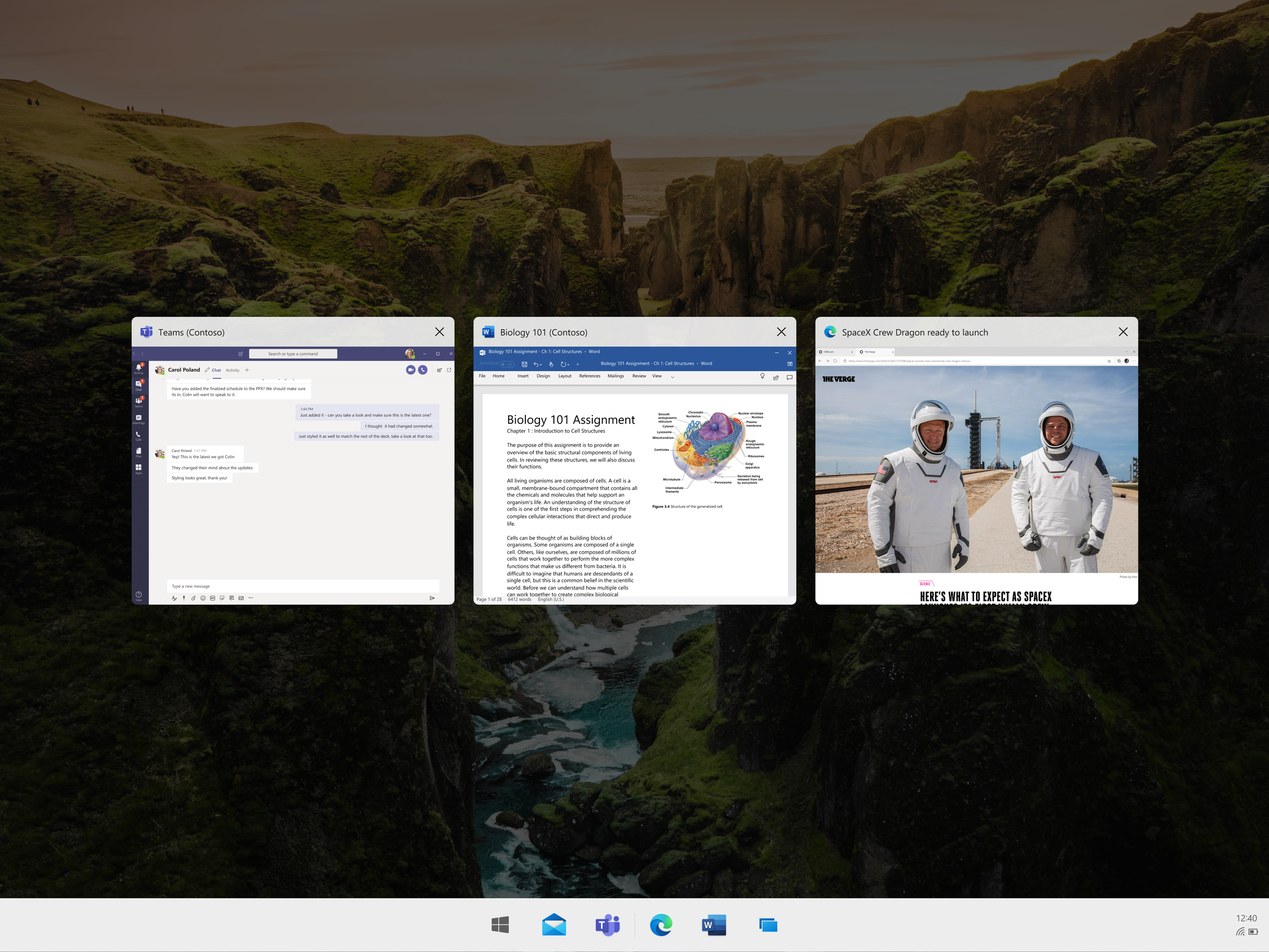Expand the Undo dropdown arrow in Word
The height and width of the screenshot is (952, 1269).
[541, 365]
